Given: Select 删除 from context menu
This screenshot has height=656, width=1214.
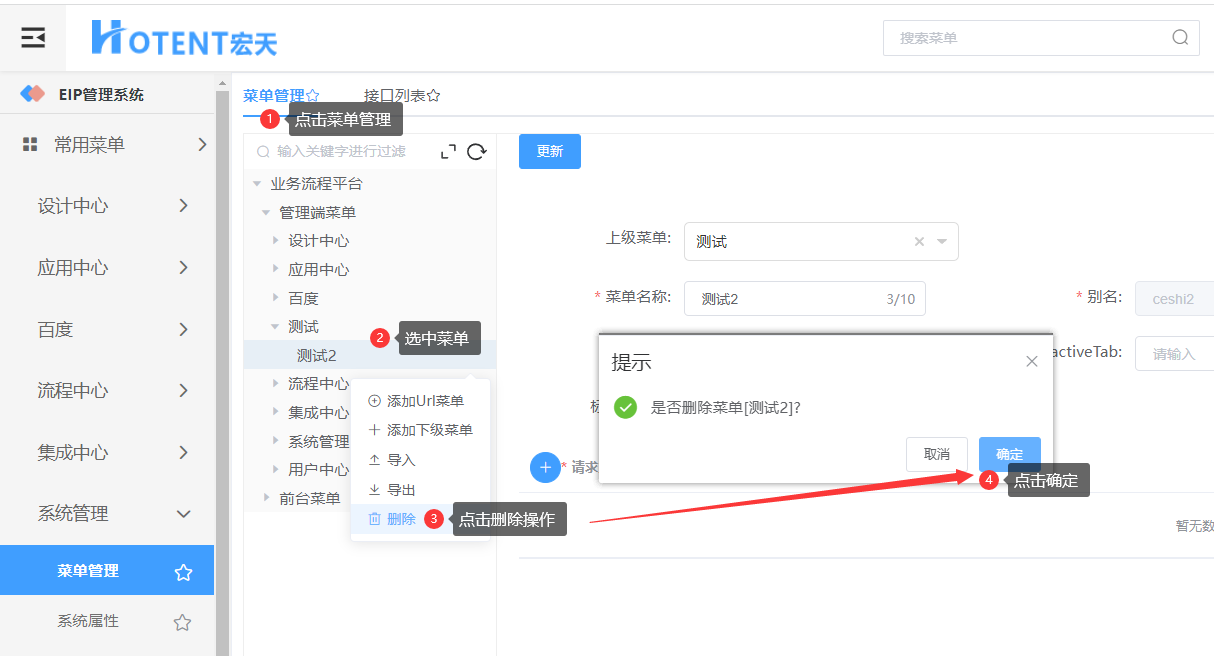Looking at the screenshot, I should [x=400, y=519].
